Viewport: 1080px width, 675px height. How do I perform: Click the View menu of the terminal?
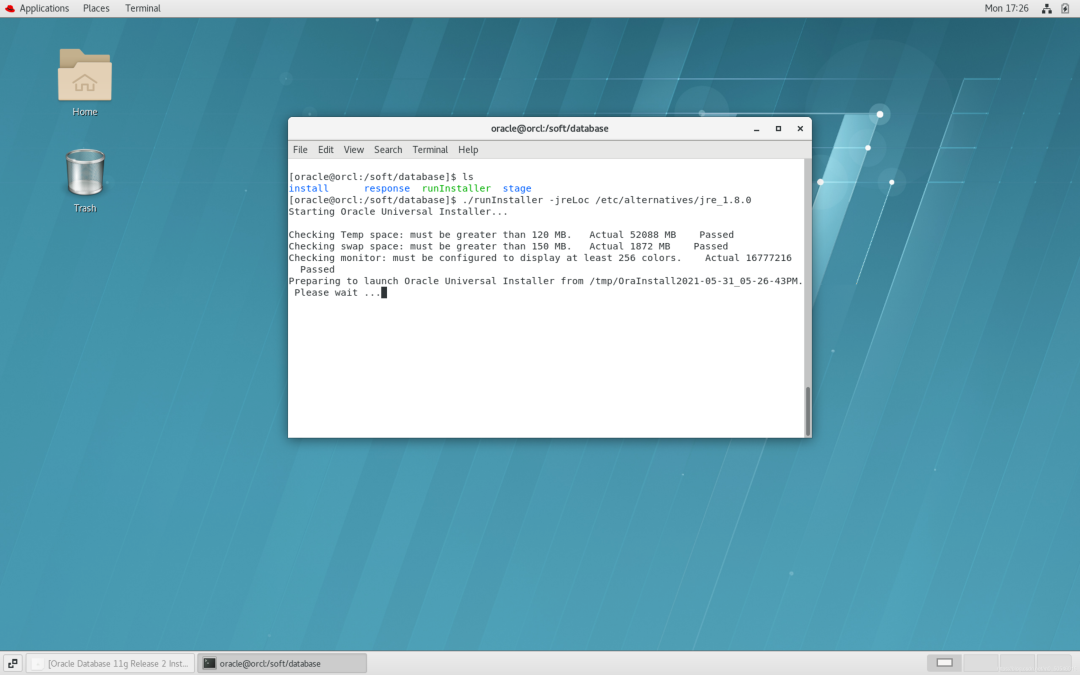coord(353,149)
